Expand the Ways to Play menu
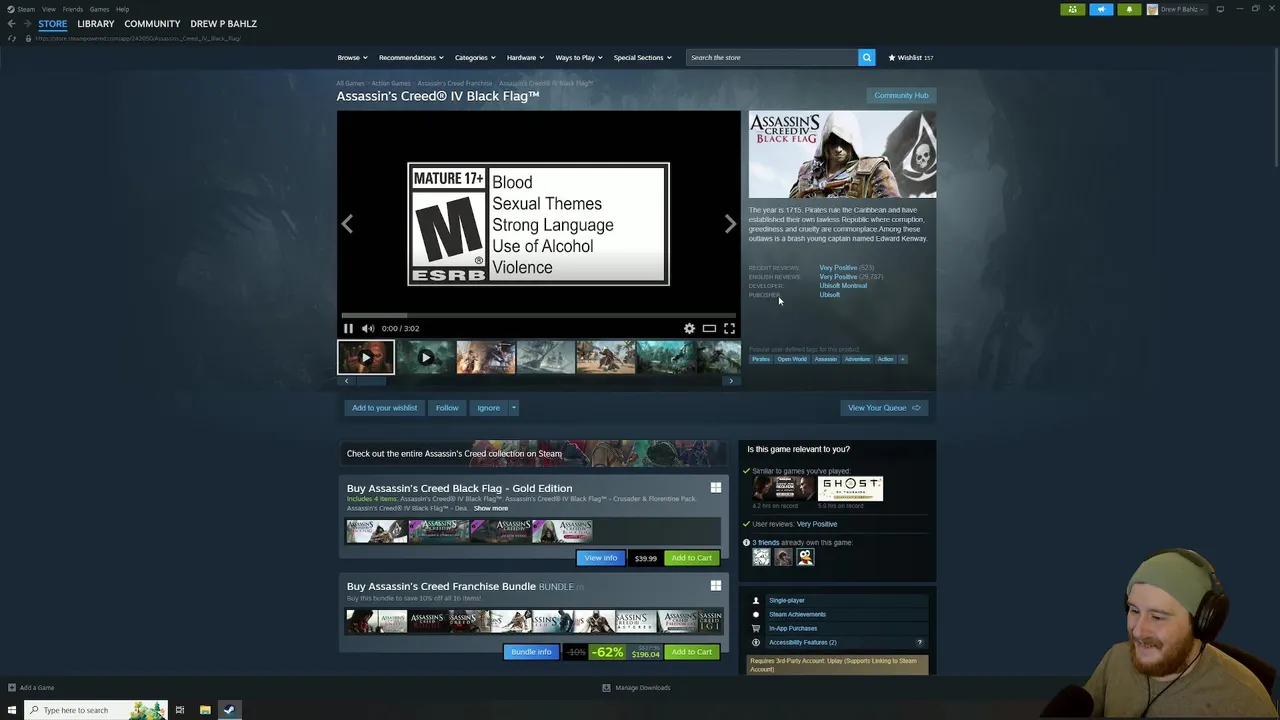 [x=579, y=57]
